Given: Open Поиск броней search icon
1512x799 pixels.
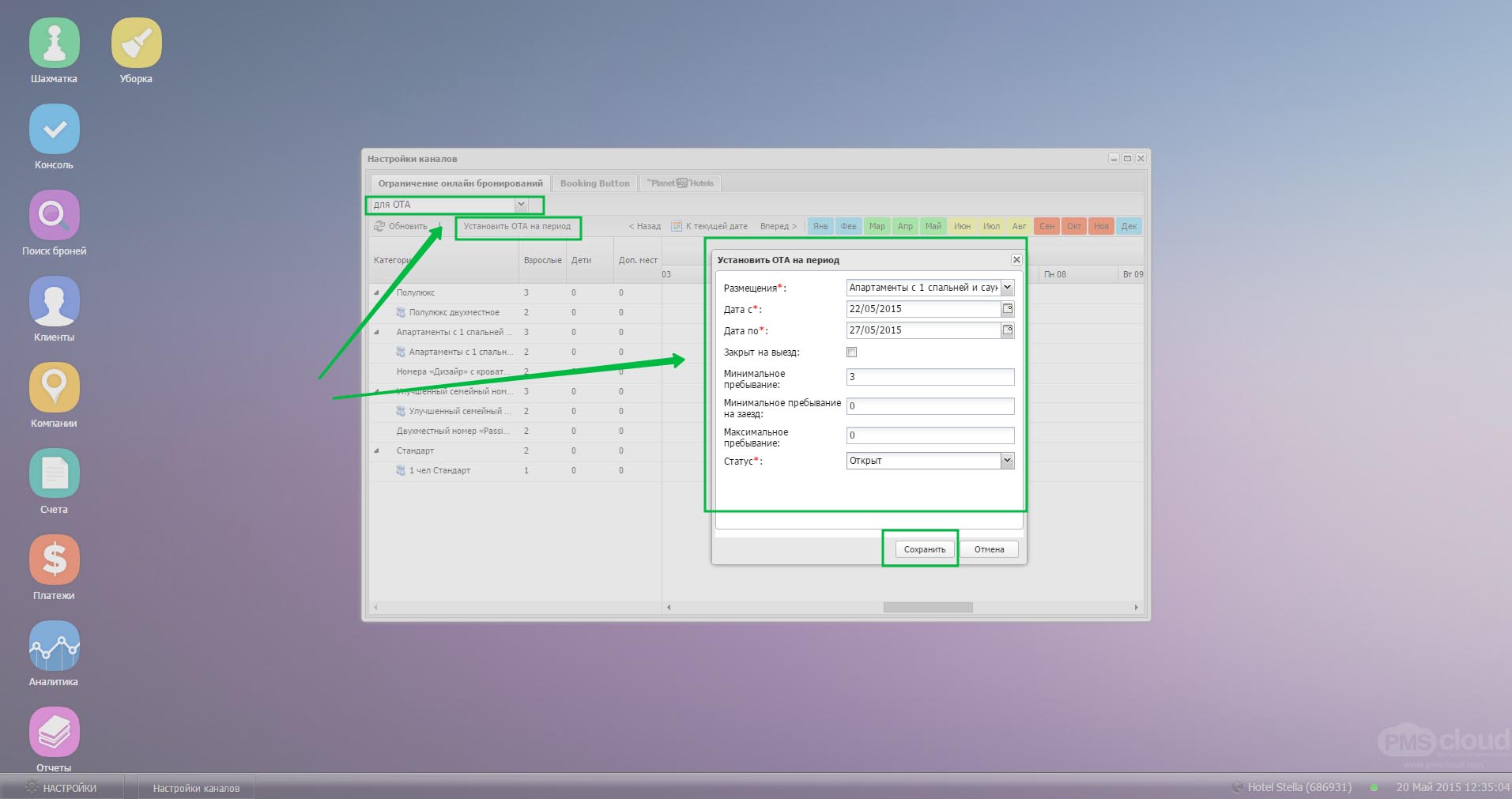Looking at the screenshot, I should click(54, 215).
